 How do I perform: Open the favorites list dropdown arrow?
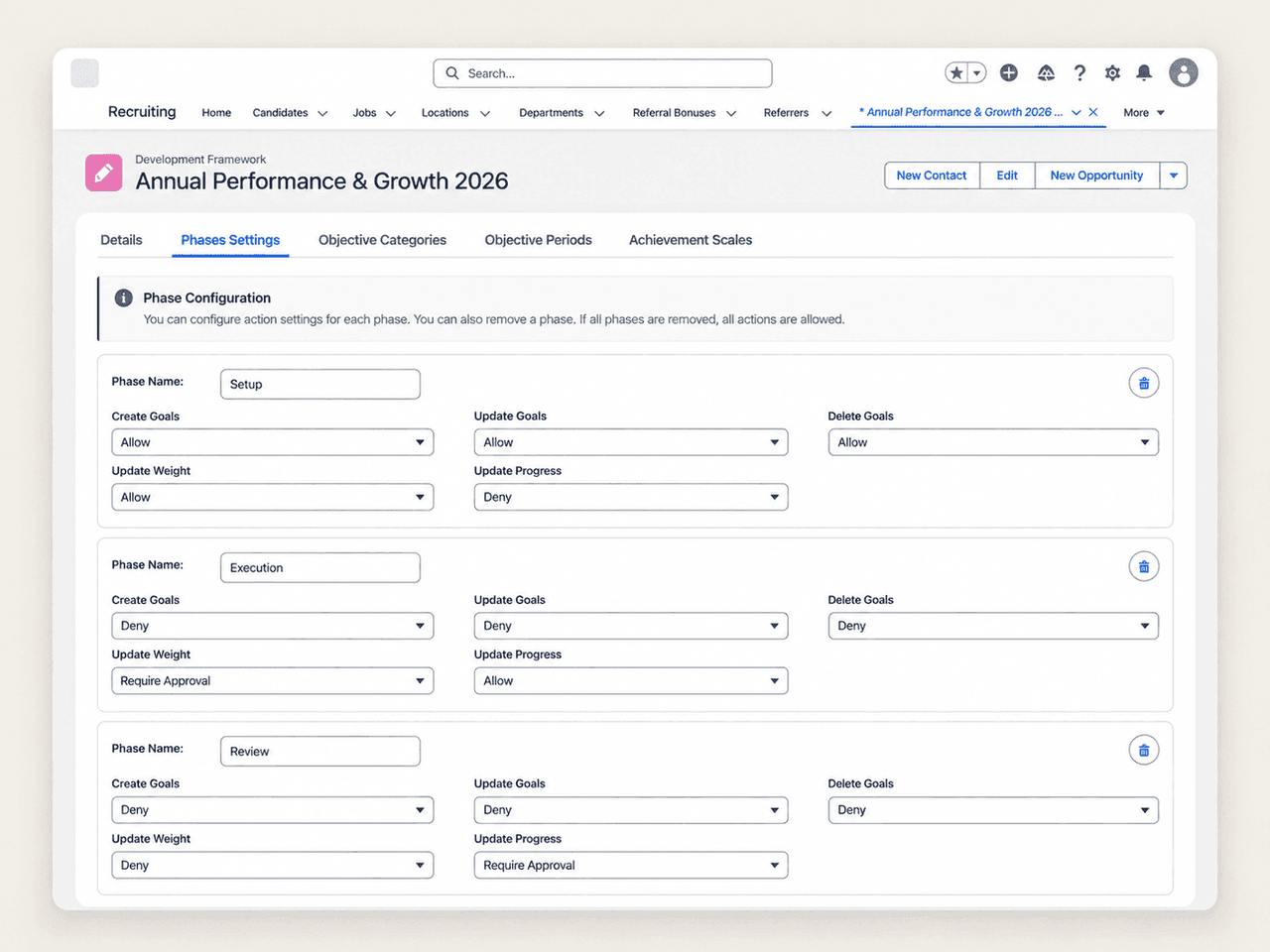pos(977,72)
